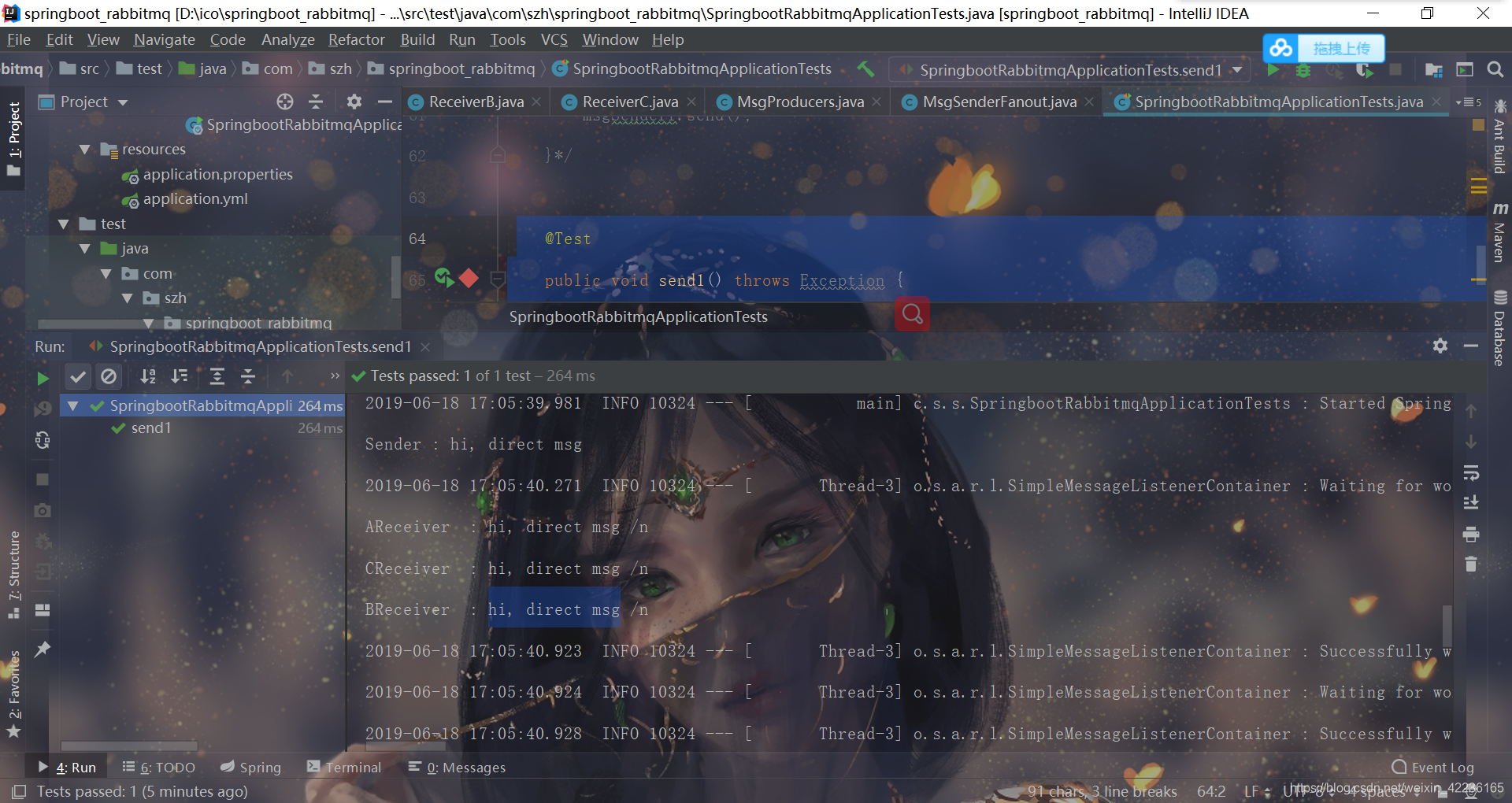The width and height of the screenshot is (1512, 803).
Task: Sort tests alphabetically icon
Action: pyautogui.click(x=147, y=377)
